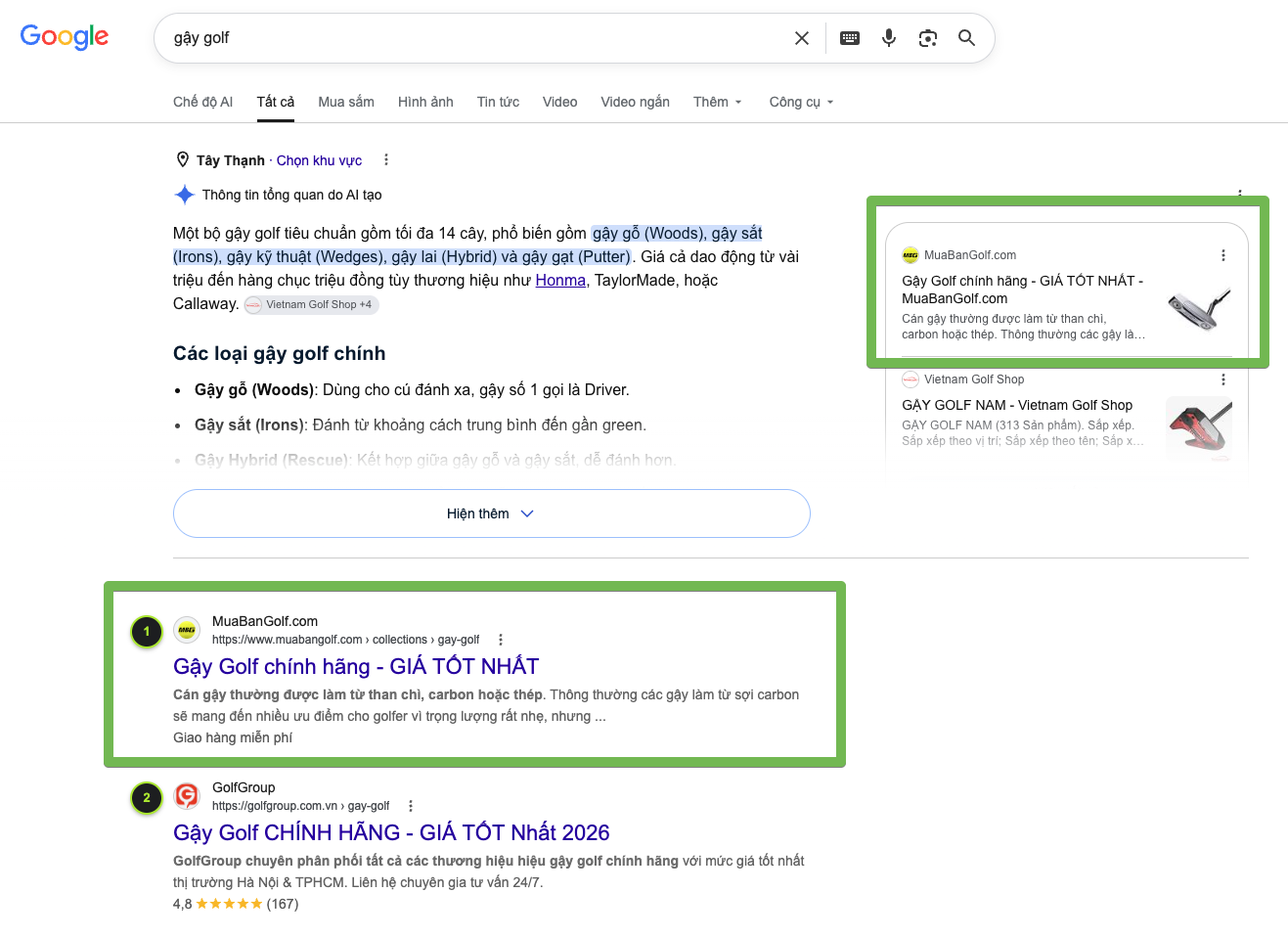Click the putter thumbnail on MuaBanGolf card

click(x=1199, y=307)
